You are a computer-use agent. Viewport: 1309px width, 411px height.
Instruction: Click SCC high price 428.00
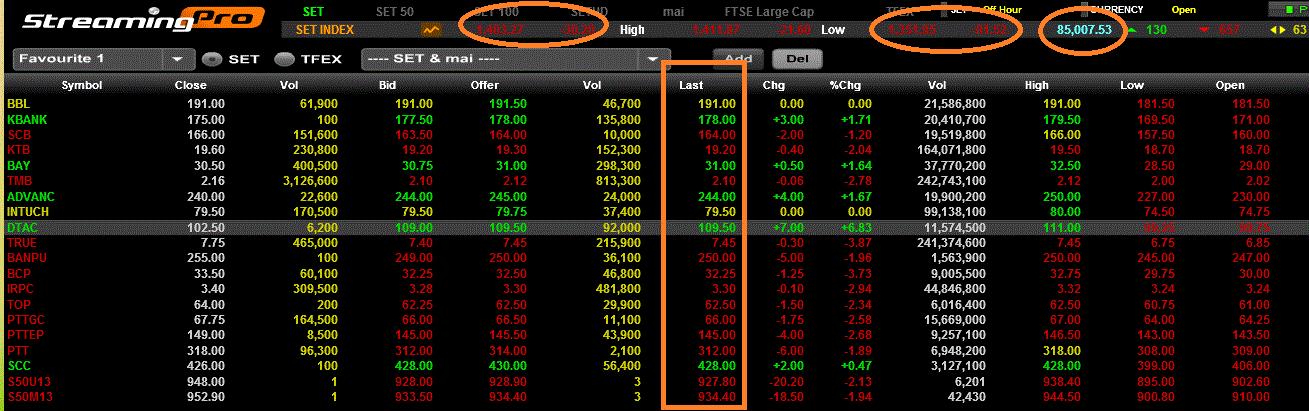[x=1062, y=366]
